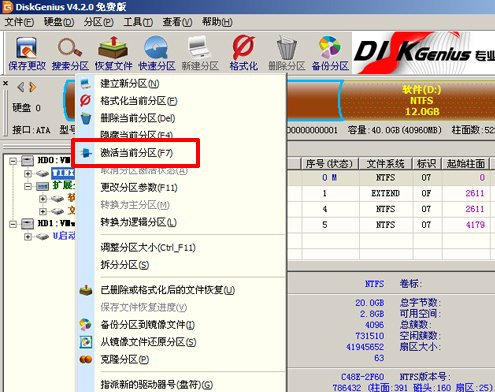Viewport: 495px width, 392px height.
Task: Click the 序号(状态) column header
Action: (329, 164)
